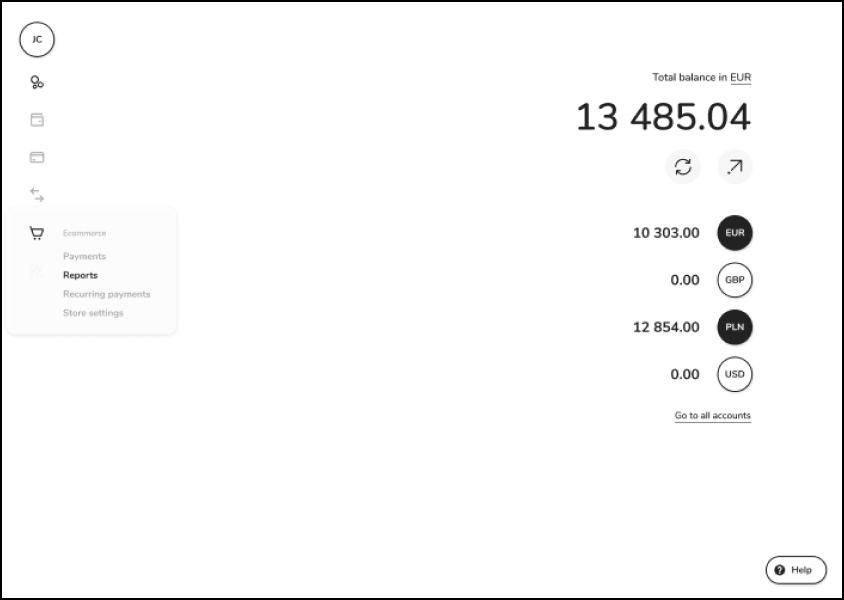Click the Help button
Screen dimensions: 844x600
pyautogui.click(x=796, y=570)
